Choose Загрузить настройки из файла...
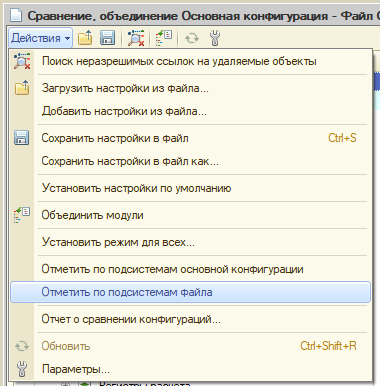This screenshot has height=386, width=380. (x=191, y=88)
